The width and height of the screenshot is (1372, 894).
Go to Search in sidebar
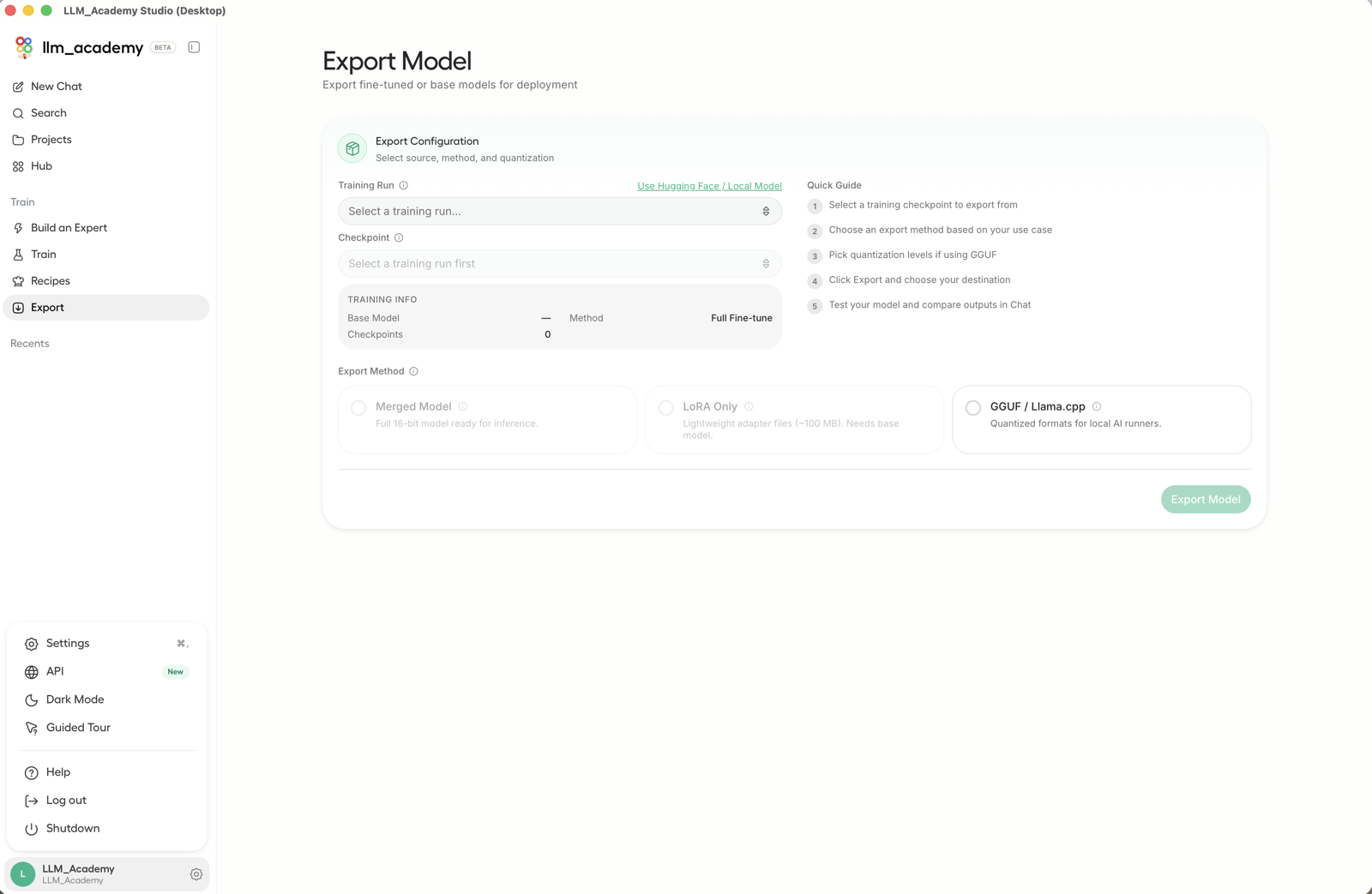[x=106, y=113]
